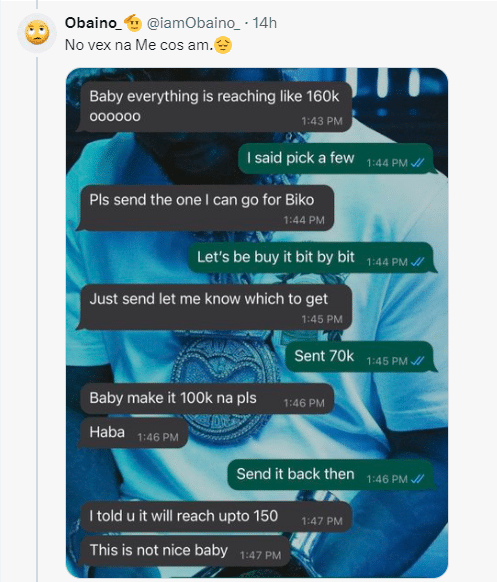Open the @iamObaino_ handle link

click(193, 23)
